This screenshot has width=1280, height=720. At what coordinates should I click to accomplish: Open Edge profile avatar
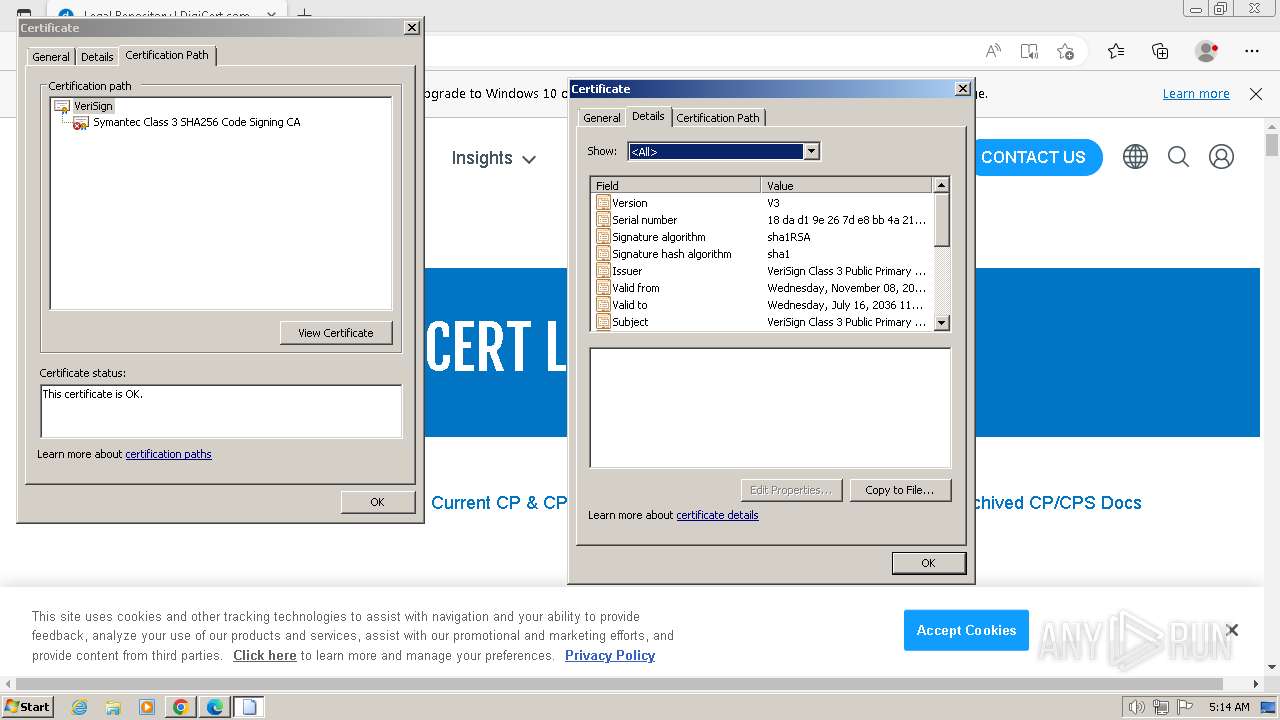pyautogui.click(x=1207, y=51)
